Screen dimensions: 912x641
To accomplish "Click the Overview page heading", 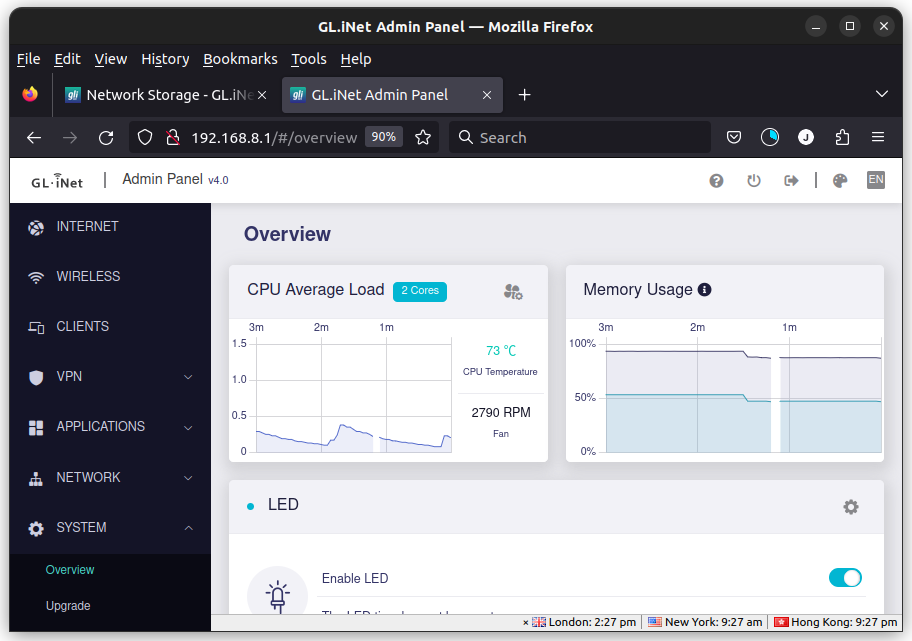I will 287,234.
